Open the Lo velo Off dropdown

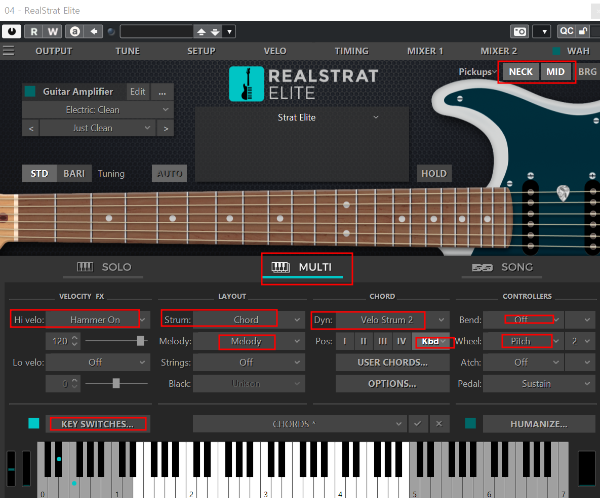tap(98, 362)
